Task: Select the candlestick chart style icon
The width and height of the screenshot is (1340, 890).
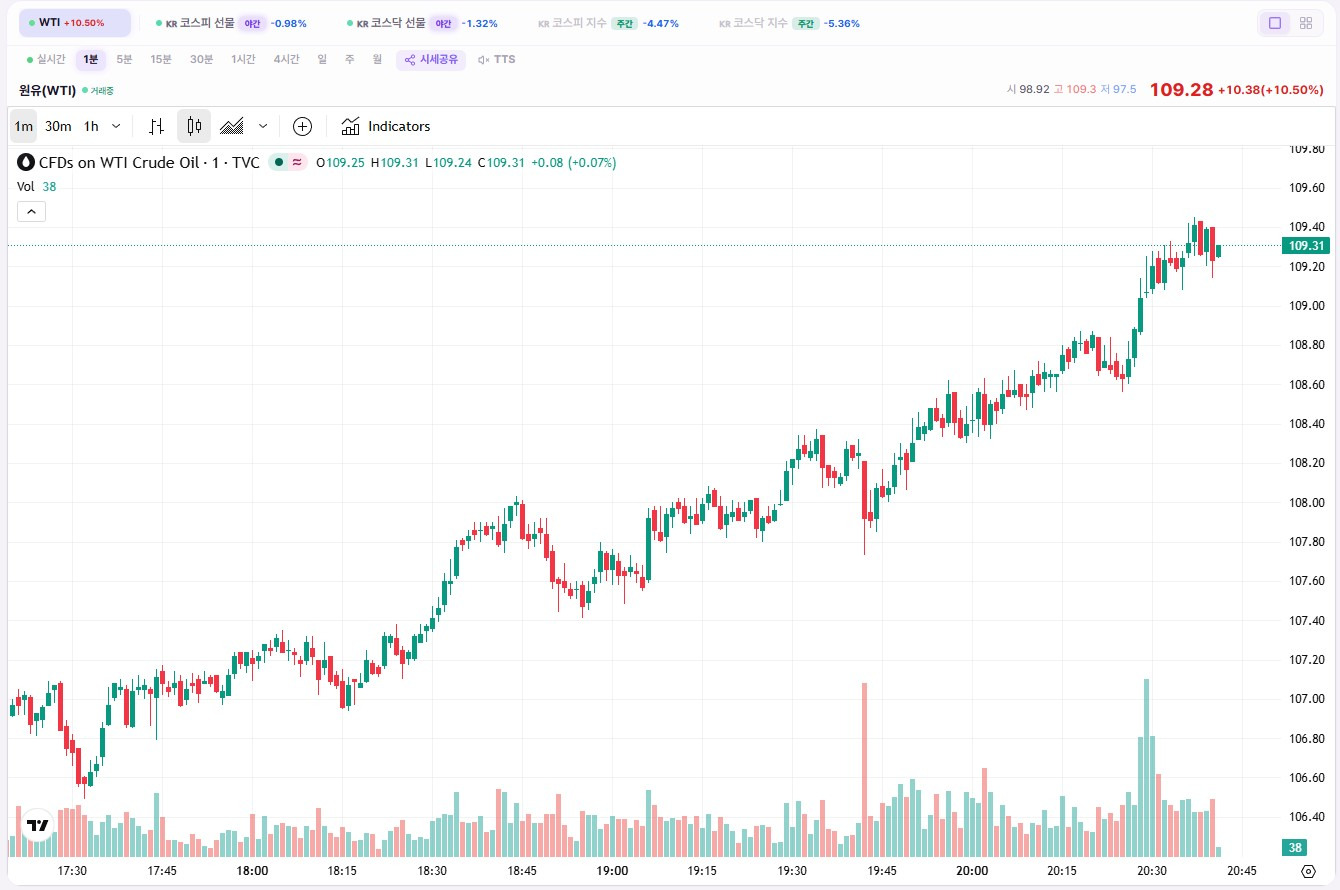Action: 193,125
